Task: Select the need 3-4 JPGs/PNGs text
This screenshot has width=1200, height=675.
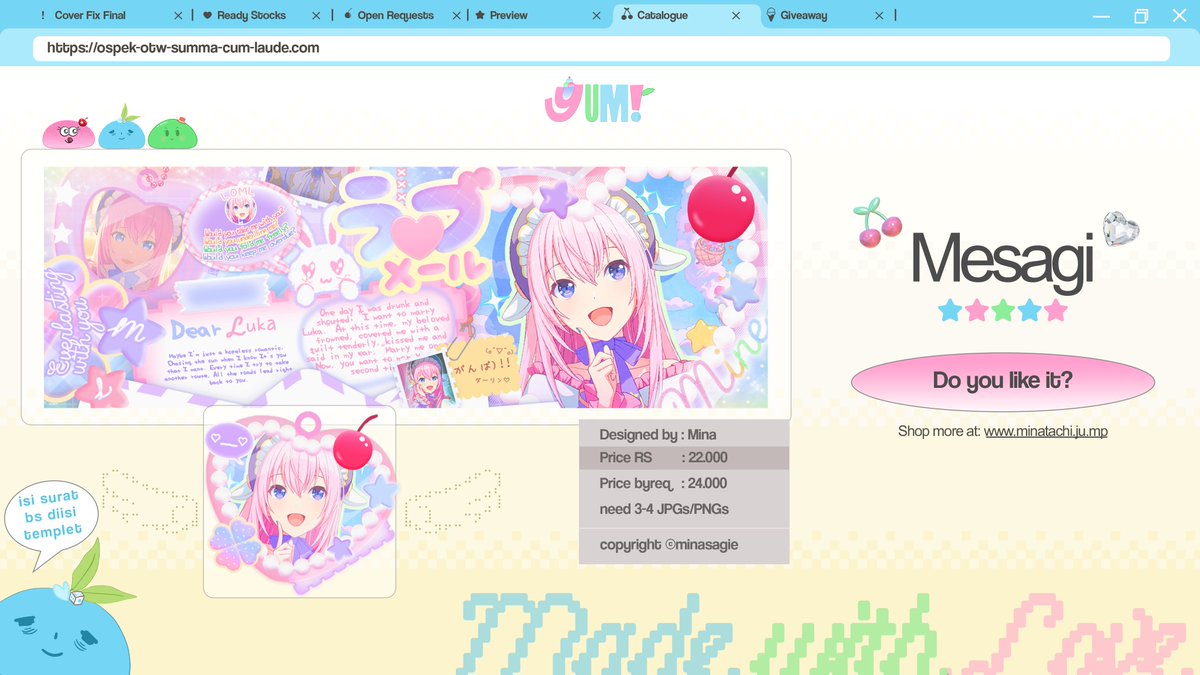Action: coord(664,509)
